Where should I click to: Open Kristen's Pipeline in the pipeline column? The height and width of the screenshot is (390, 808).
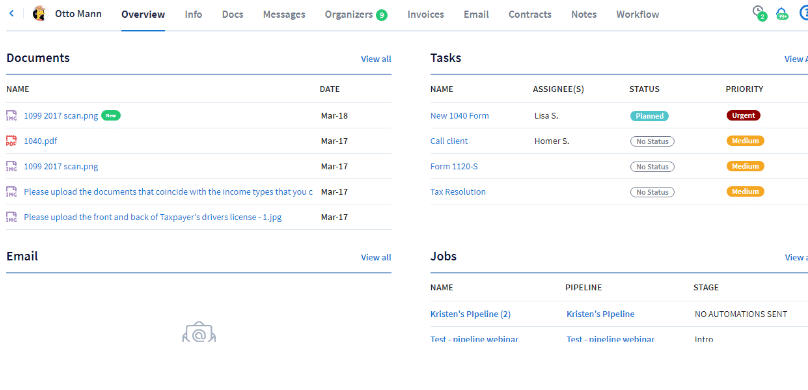600,314
